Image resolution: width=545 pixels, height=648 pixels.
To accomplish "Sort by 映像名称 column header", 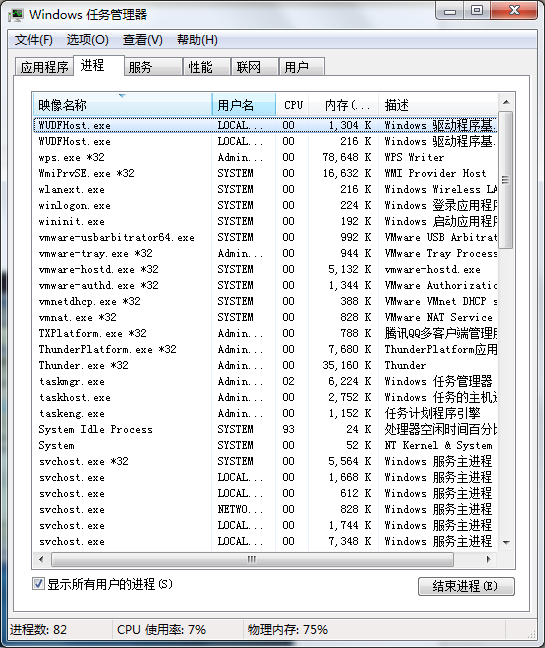I will coord(122,105).
